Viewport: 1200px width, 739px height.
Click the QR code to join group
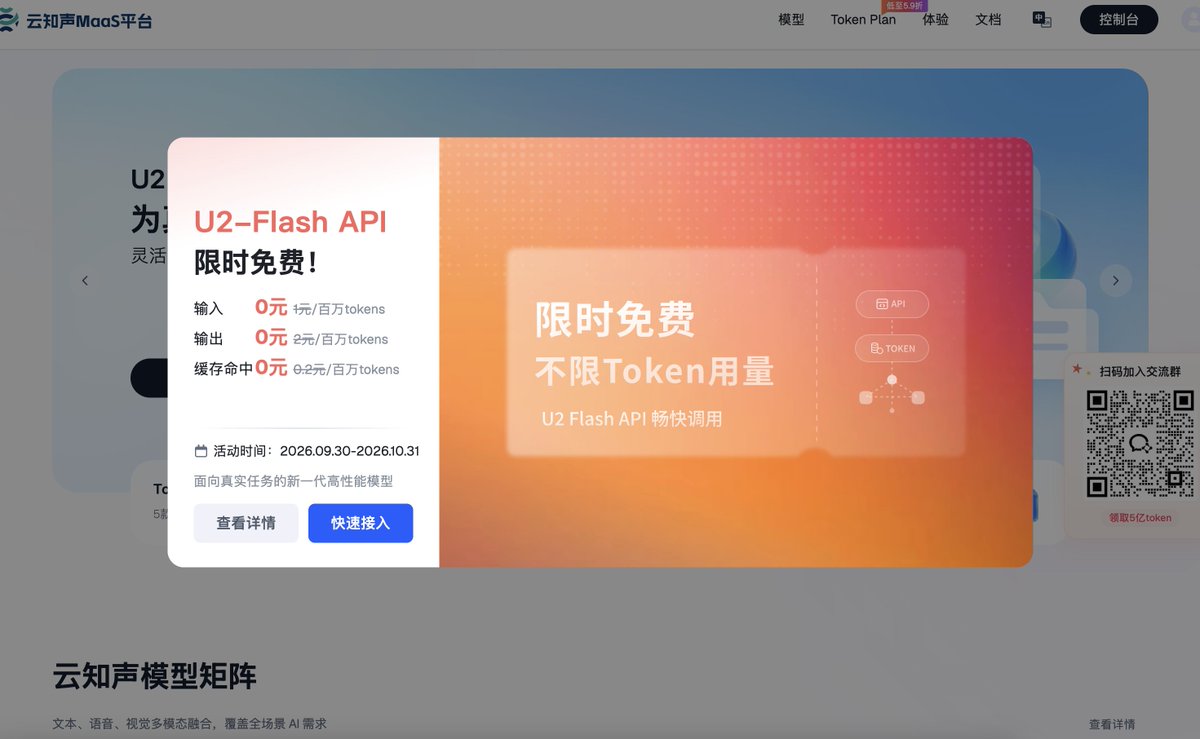click(x=1140, y=443)
